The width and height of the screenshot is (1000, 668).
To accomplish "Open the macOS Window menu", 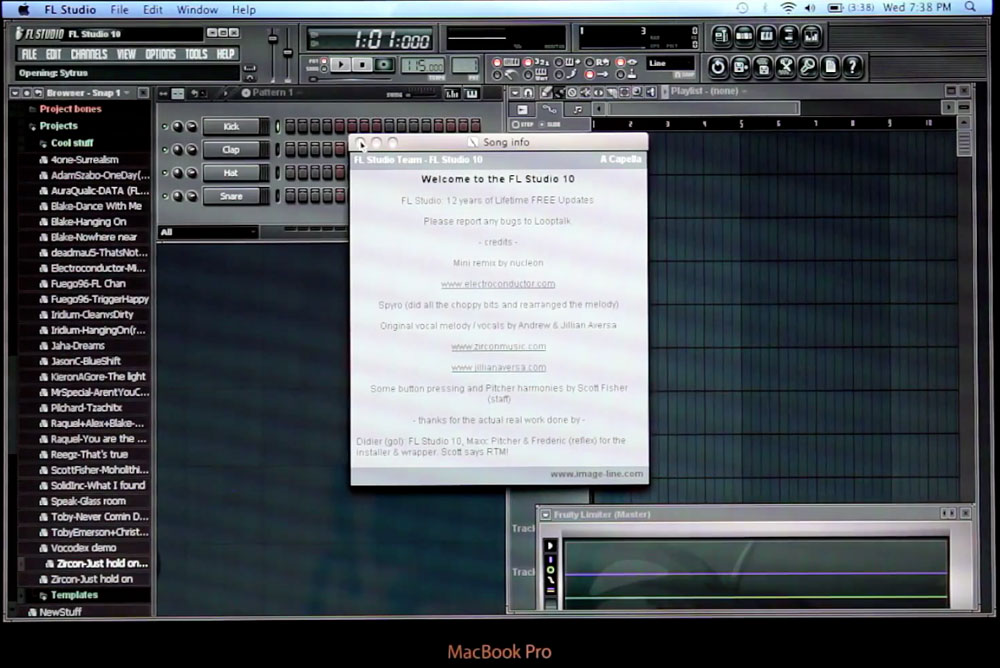I will tap(197, 10).
